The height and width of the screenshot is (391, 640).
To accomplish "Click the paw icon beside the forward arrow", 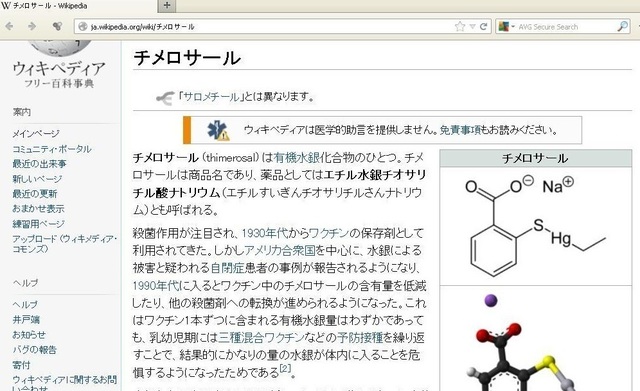I will 57,27.
